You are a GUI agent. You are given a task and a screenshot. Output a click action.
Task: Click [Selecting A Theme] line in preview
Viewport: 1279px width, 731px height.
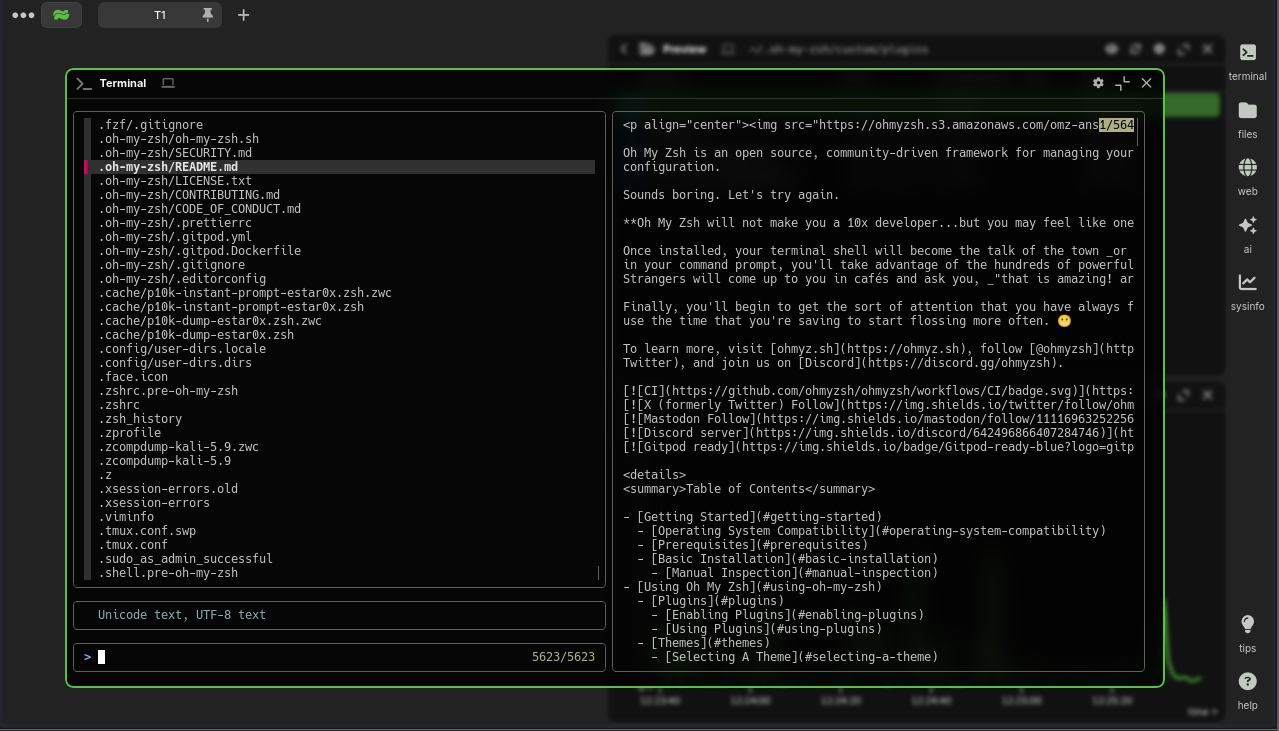795,657
